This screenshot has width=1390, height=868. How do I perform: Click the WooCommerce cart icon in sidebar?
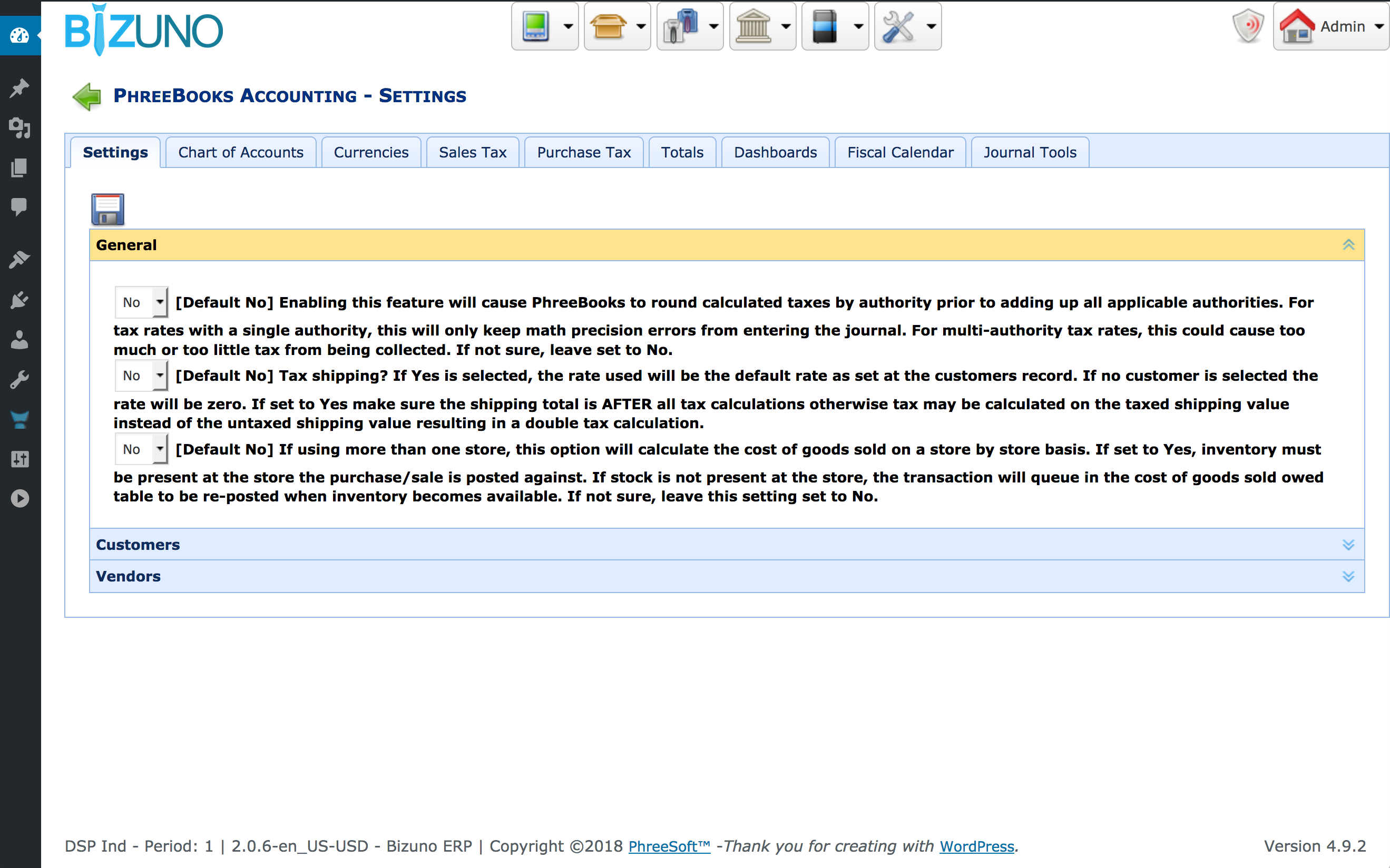click(x=19, y=420)
